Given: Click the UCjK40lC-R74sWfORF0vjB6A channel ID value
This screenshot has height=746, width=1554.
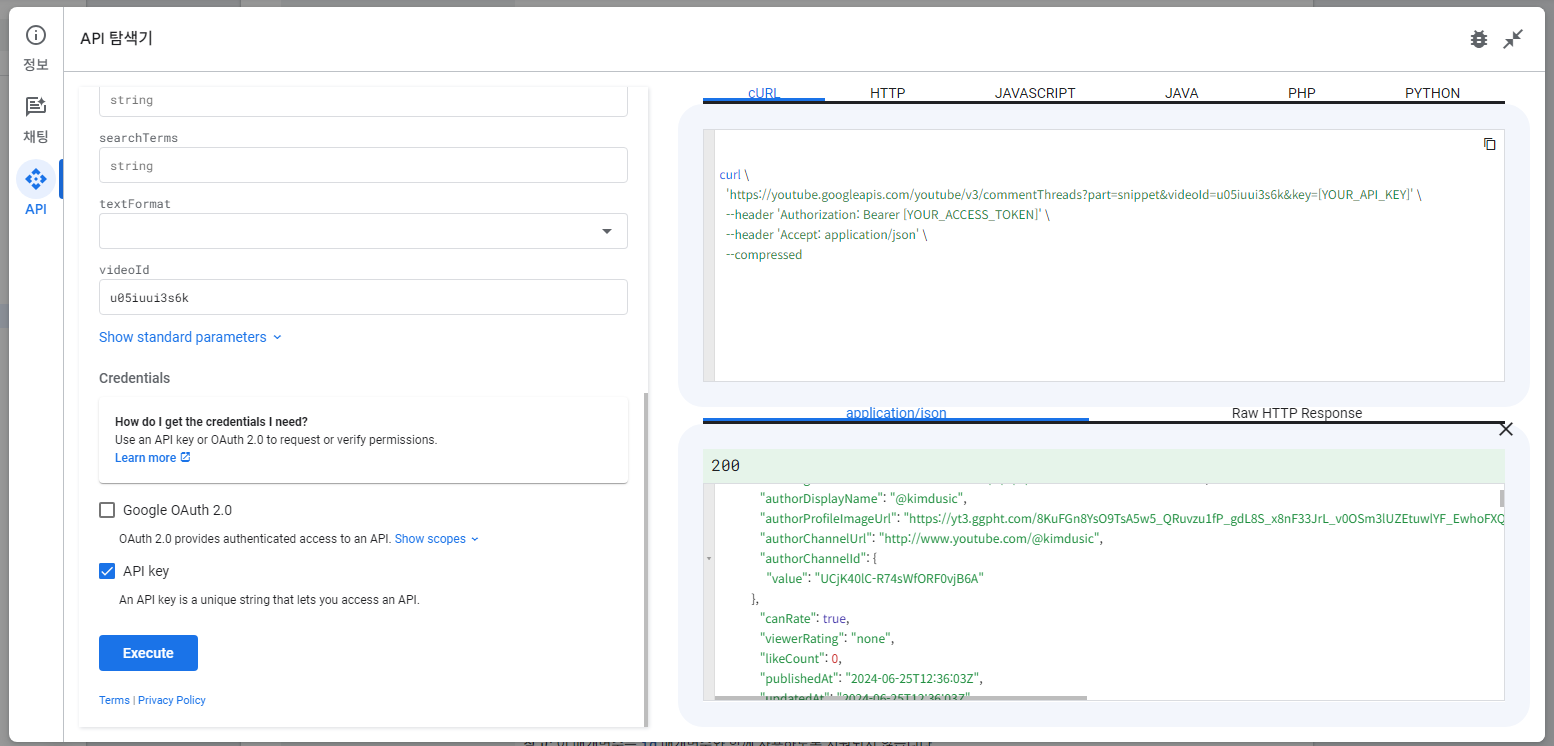Looking at the screenshot, I should click(x=901, y=578).
